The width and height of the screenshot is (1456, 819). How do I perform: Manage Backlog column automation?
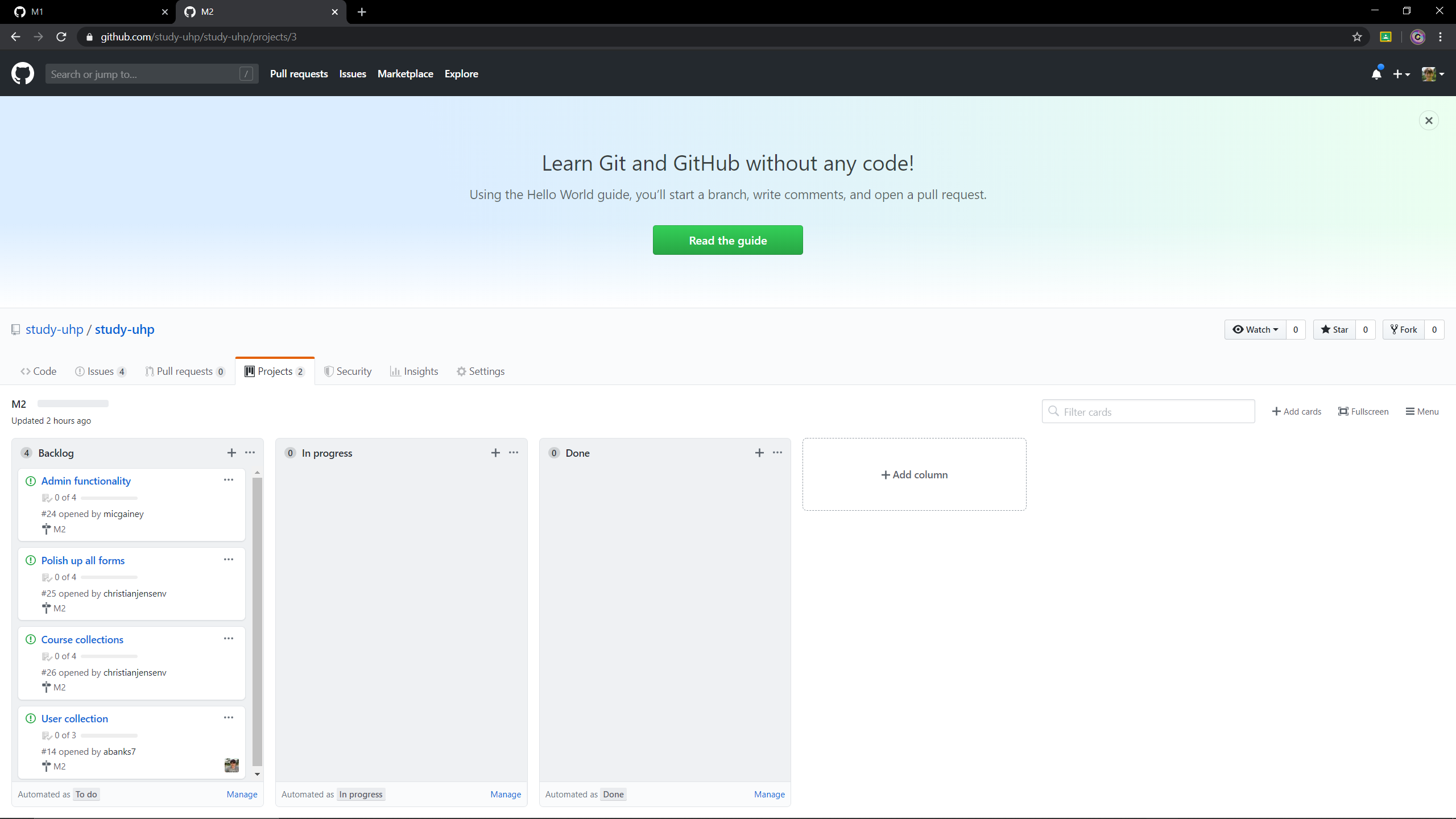click(x=242, y=794)
